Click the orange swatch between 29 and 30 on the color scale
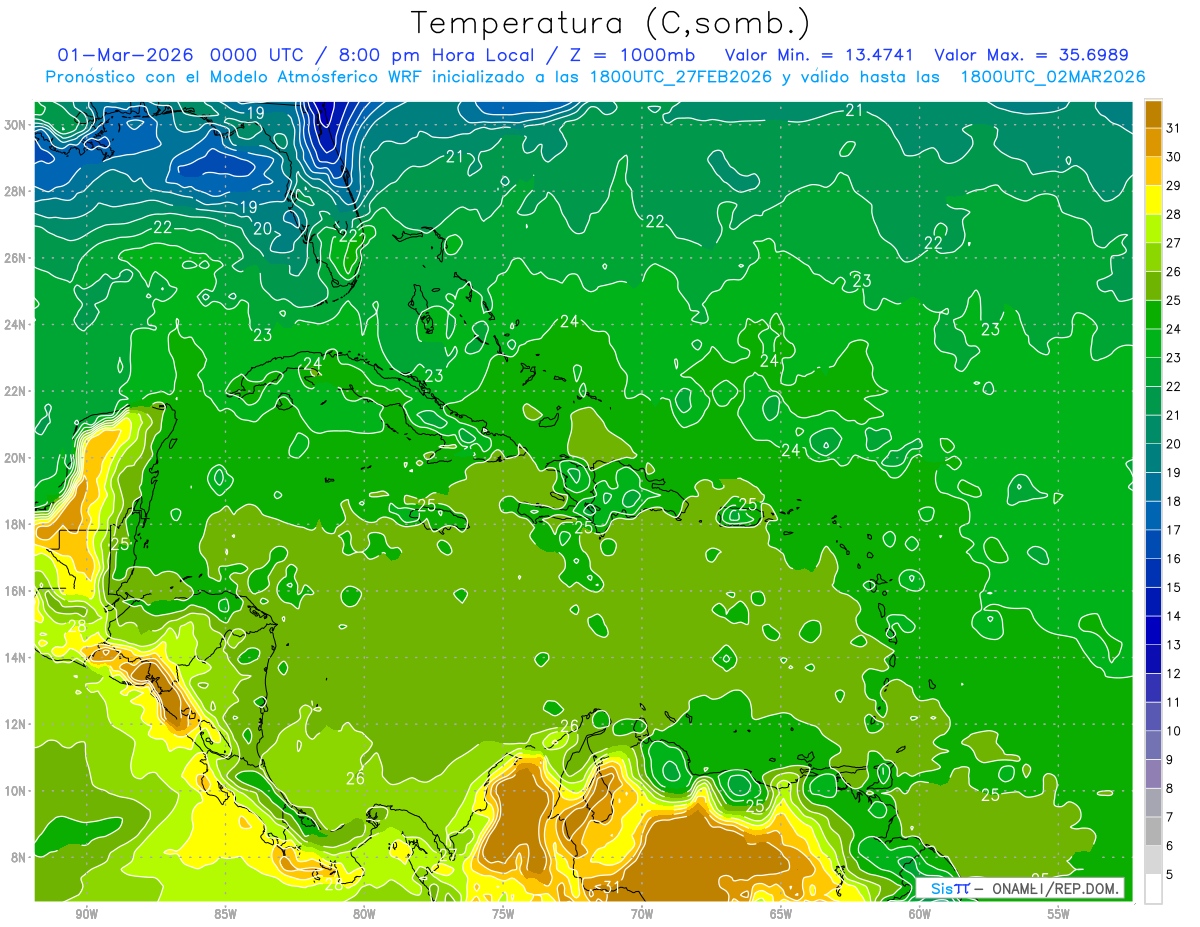The image size is (1200, 927). 1153,170
